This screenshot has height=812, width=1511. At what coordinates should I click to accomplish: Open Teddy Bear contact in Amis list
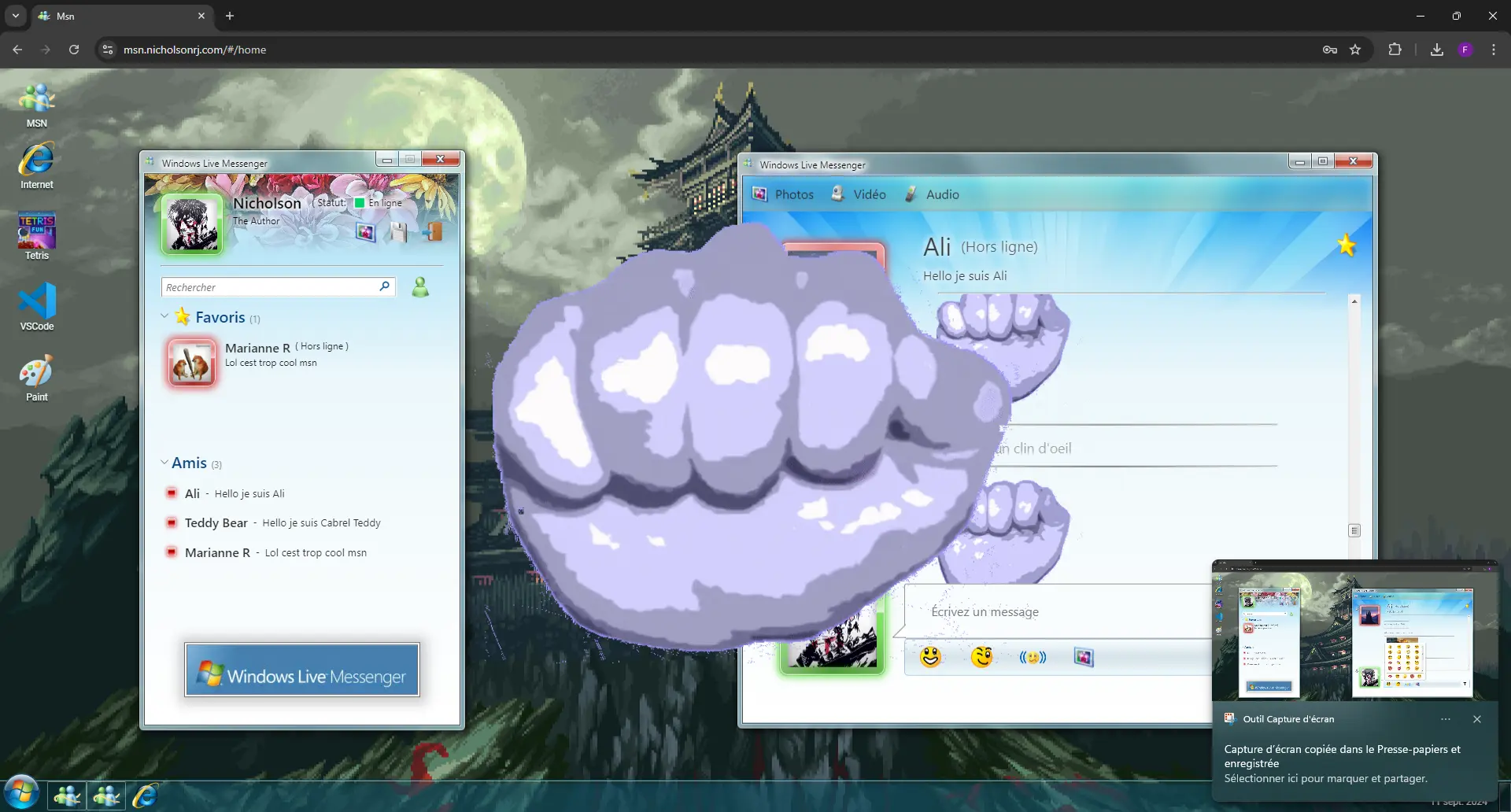click(216, 523)
